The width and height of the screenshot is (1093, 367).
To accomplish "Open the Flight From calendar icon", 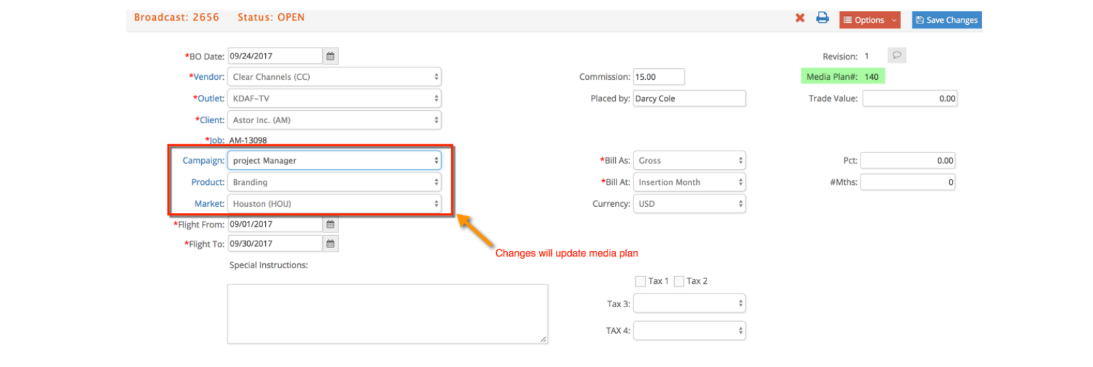I will [331, 225].
